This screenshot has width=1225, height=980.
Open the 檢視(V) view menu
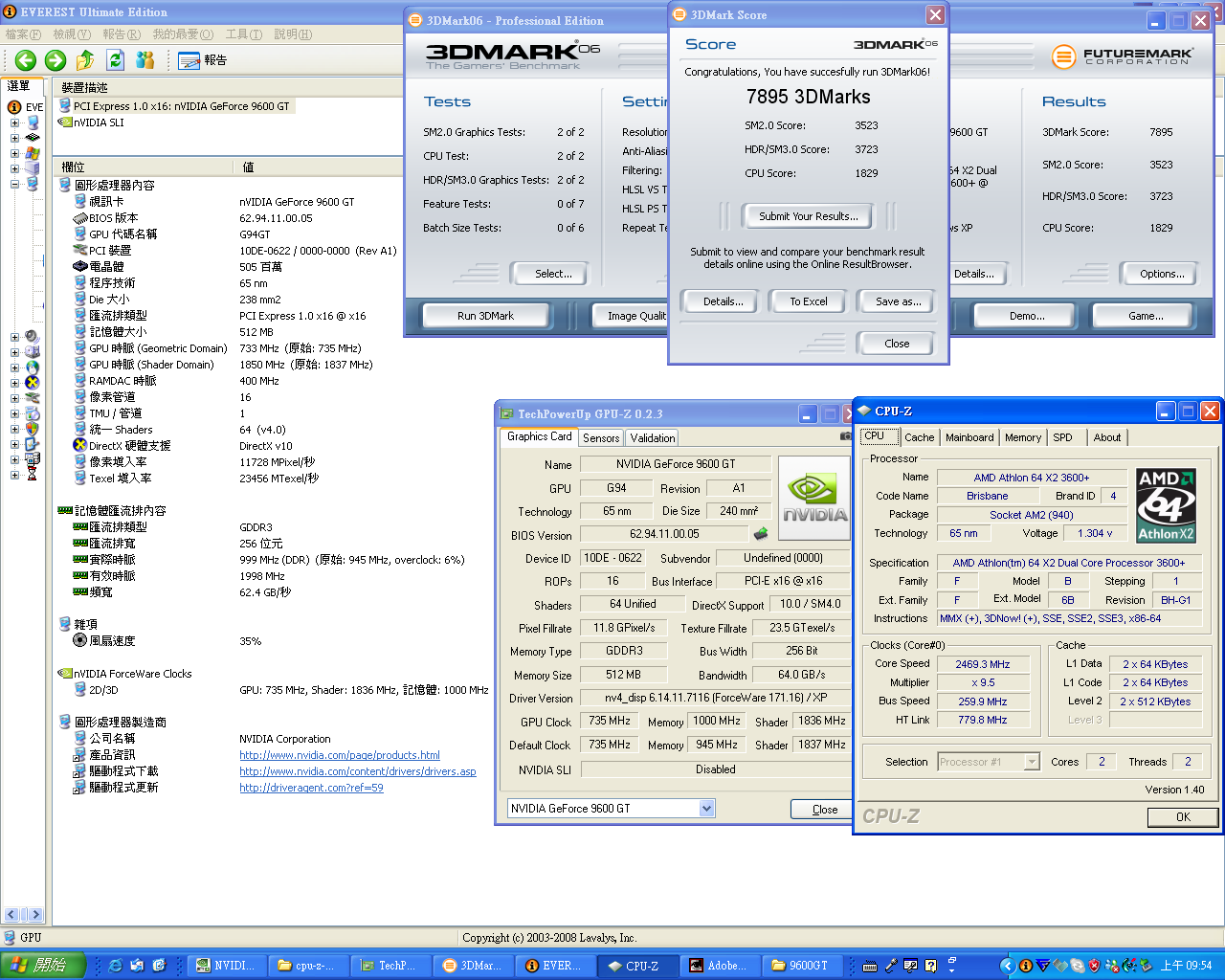click(x=72, y=34)
